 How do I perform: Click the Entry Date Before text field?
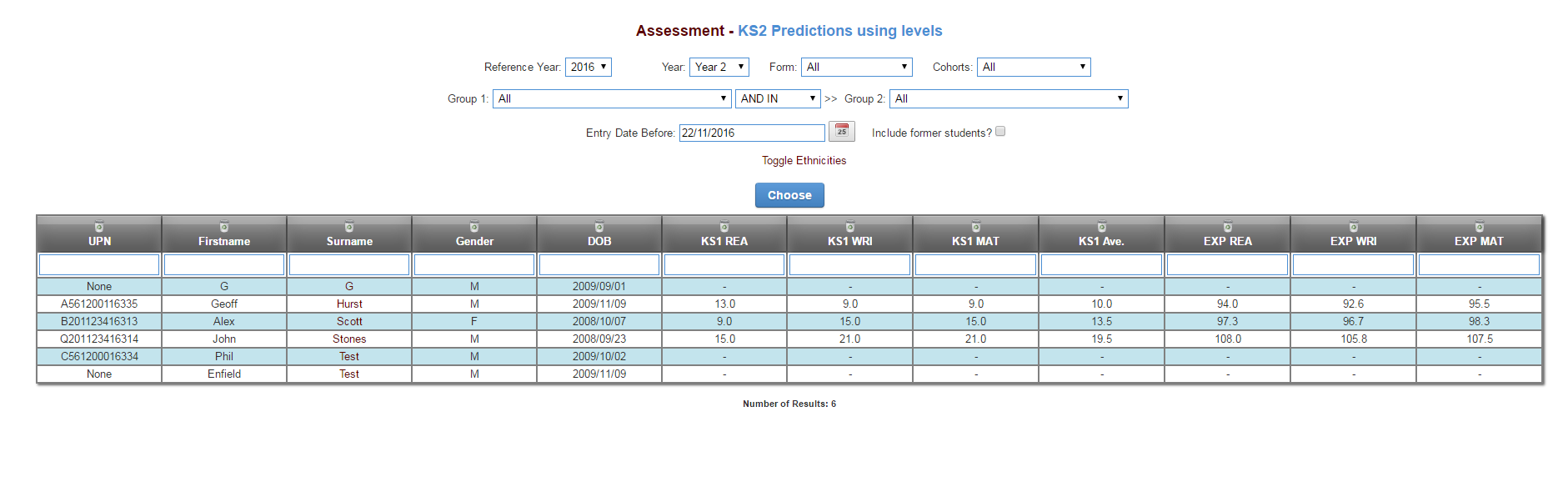pos(751,133)
